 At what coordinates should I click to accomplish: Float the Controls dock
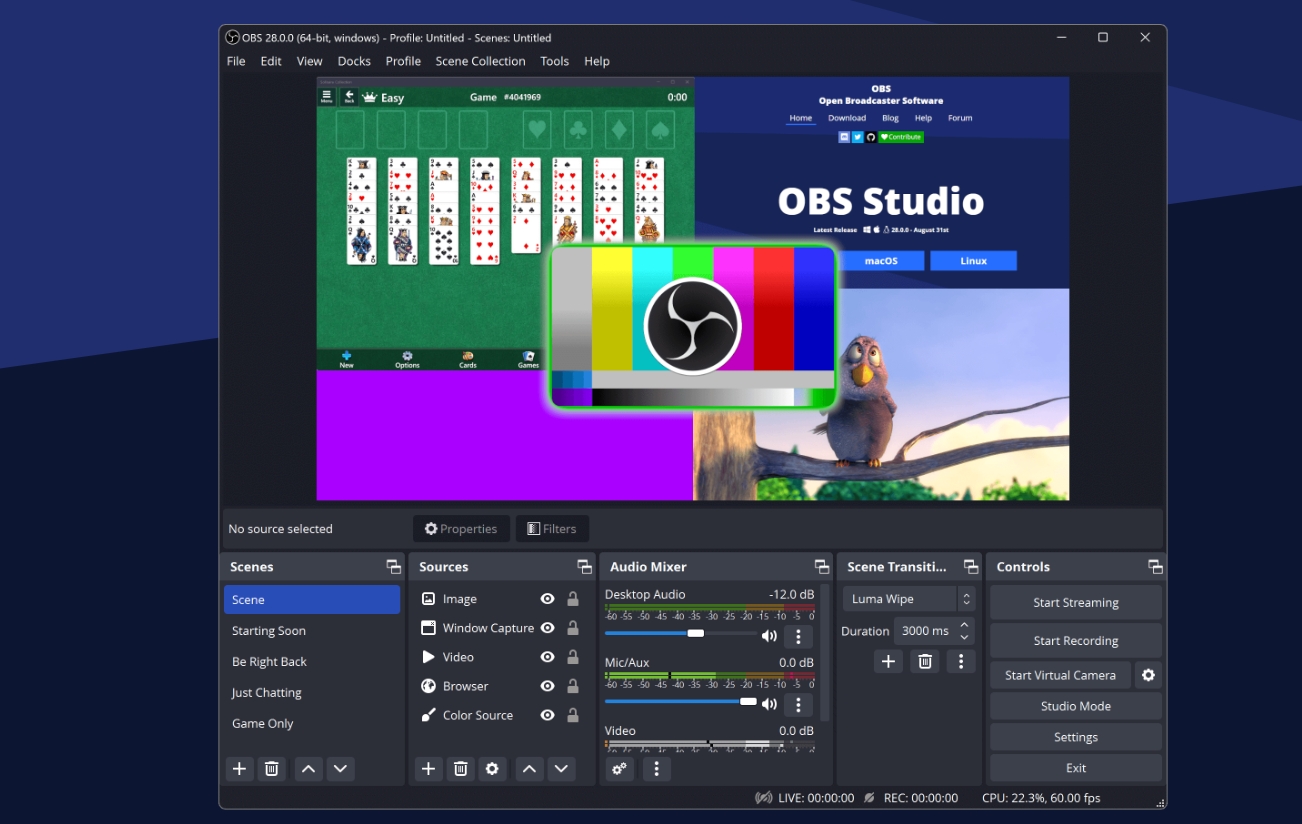pyautogui.click(x=1155, y=567)
